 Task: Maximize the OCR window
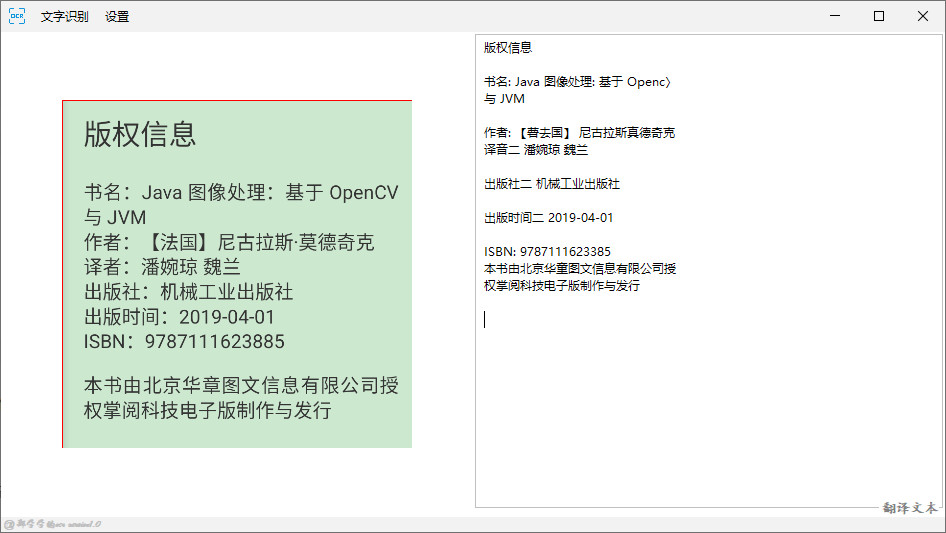pyautogui.click(x=879, y=16)
